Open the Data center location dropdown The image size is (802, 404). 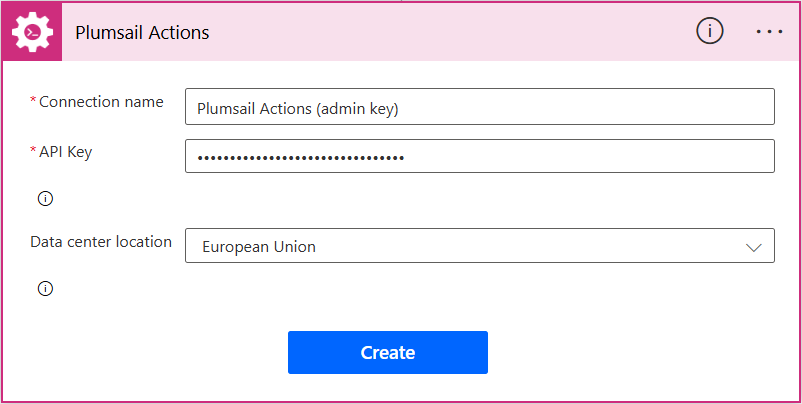(479, 246)
